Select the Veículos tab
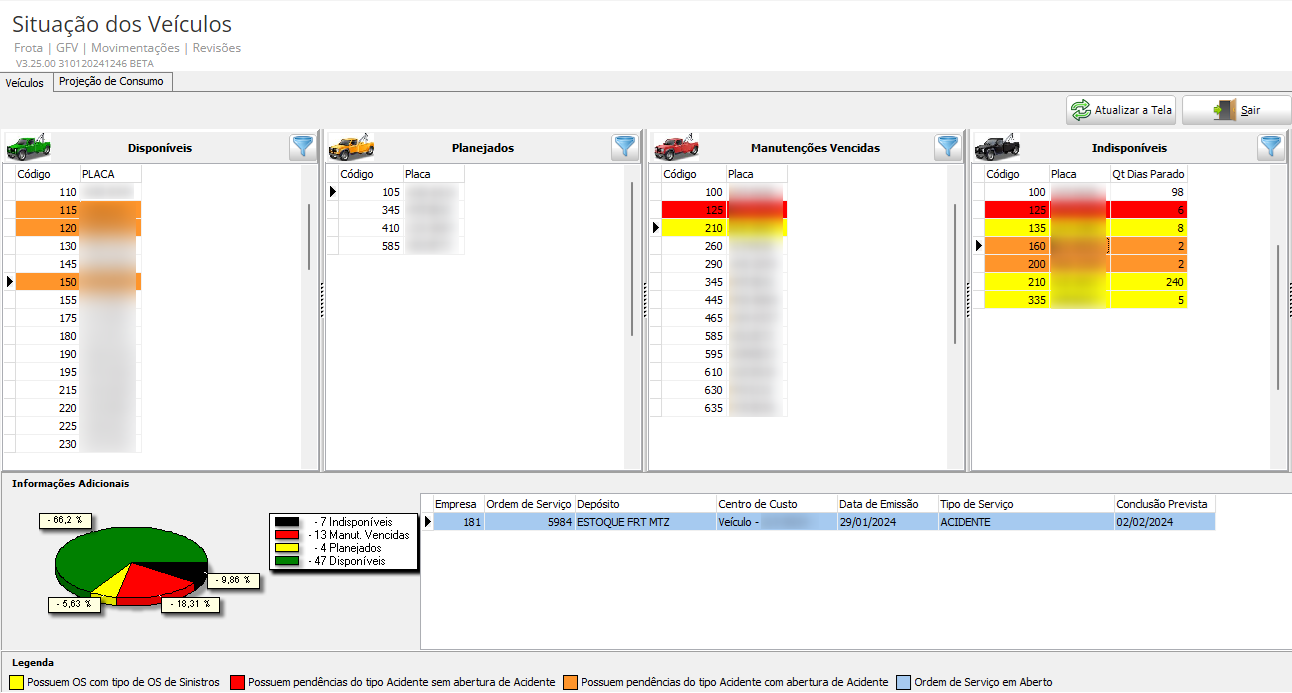 (25, 83)
